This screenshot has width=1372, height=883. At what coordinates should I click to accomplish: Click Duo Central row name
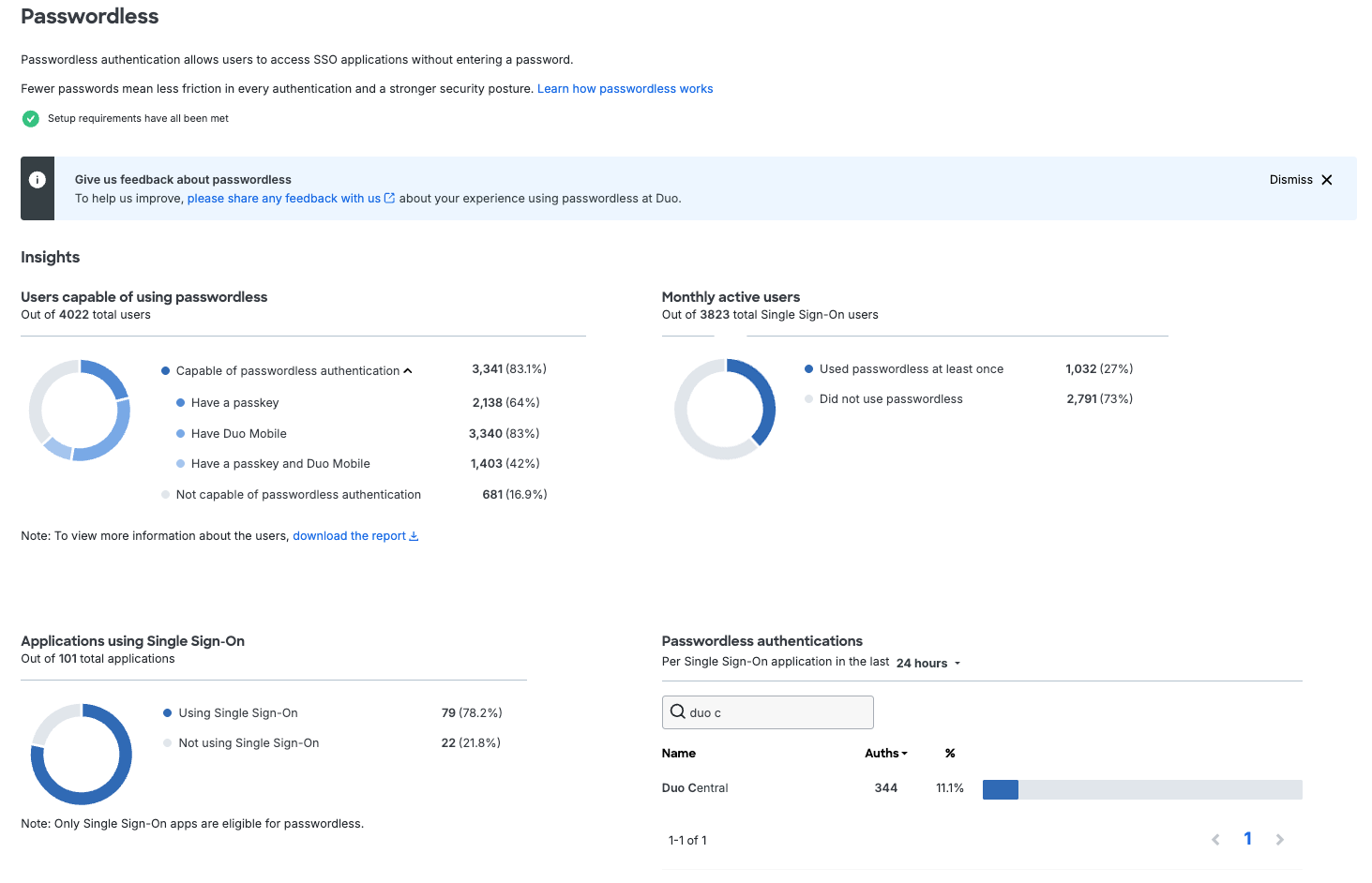695,788
